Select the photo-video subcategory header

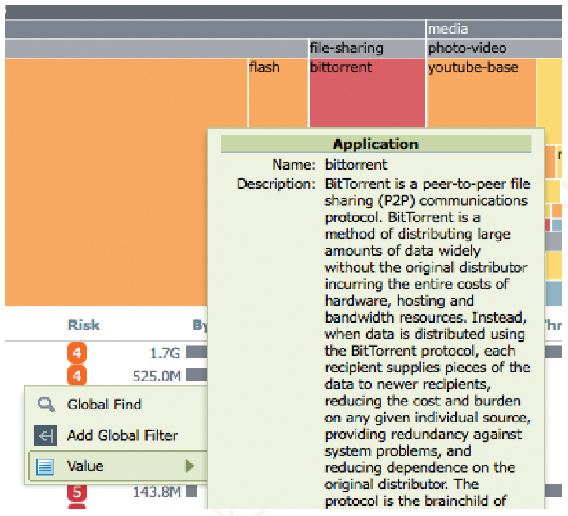click(x=494, y=48)
